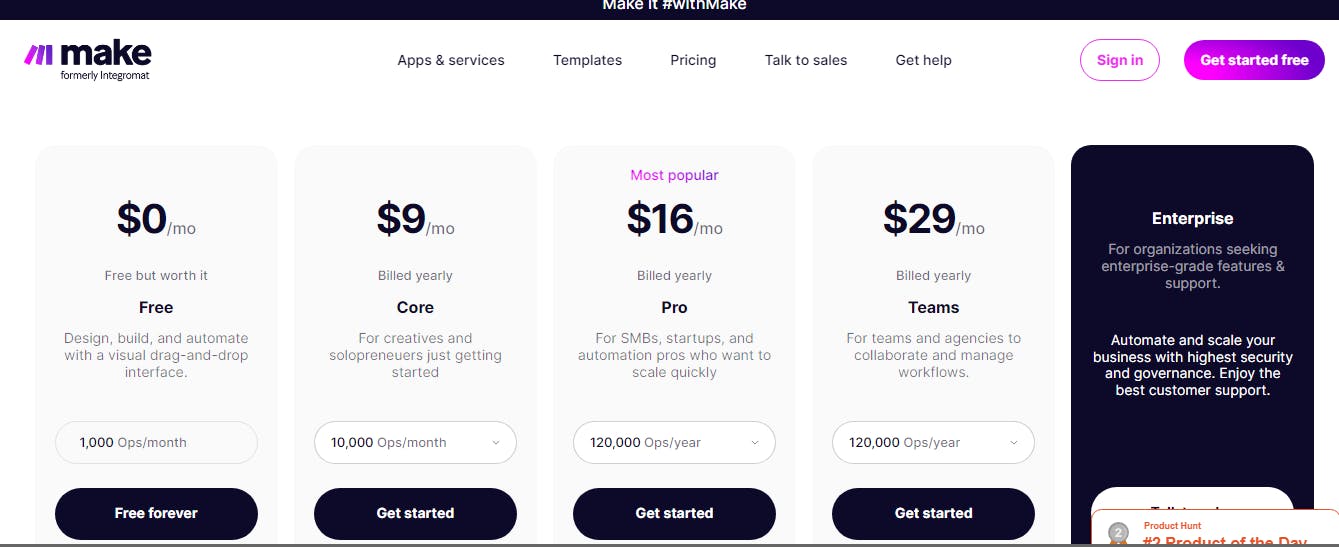This screenshot has width=1339, height=547.
Task: Click the chevron in Teams ops dropdown
Action: (x=1013, y=443)
